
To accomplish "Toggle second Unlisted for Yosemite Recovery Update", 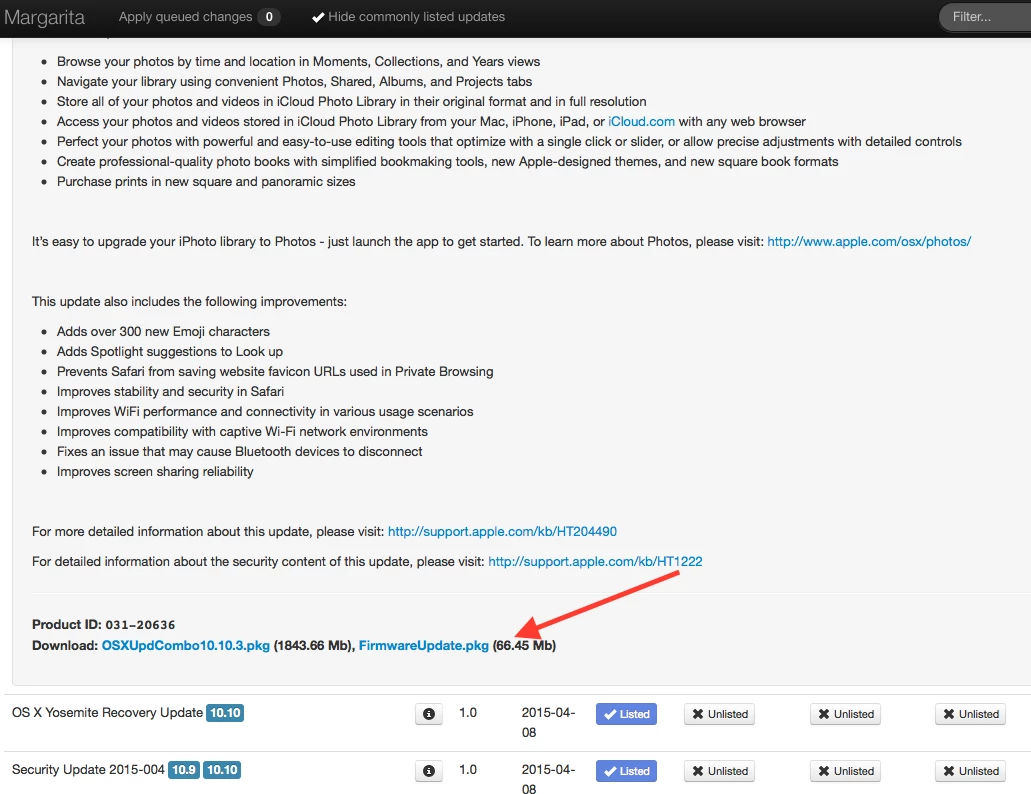I will coord(846,714).
